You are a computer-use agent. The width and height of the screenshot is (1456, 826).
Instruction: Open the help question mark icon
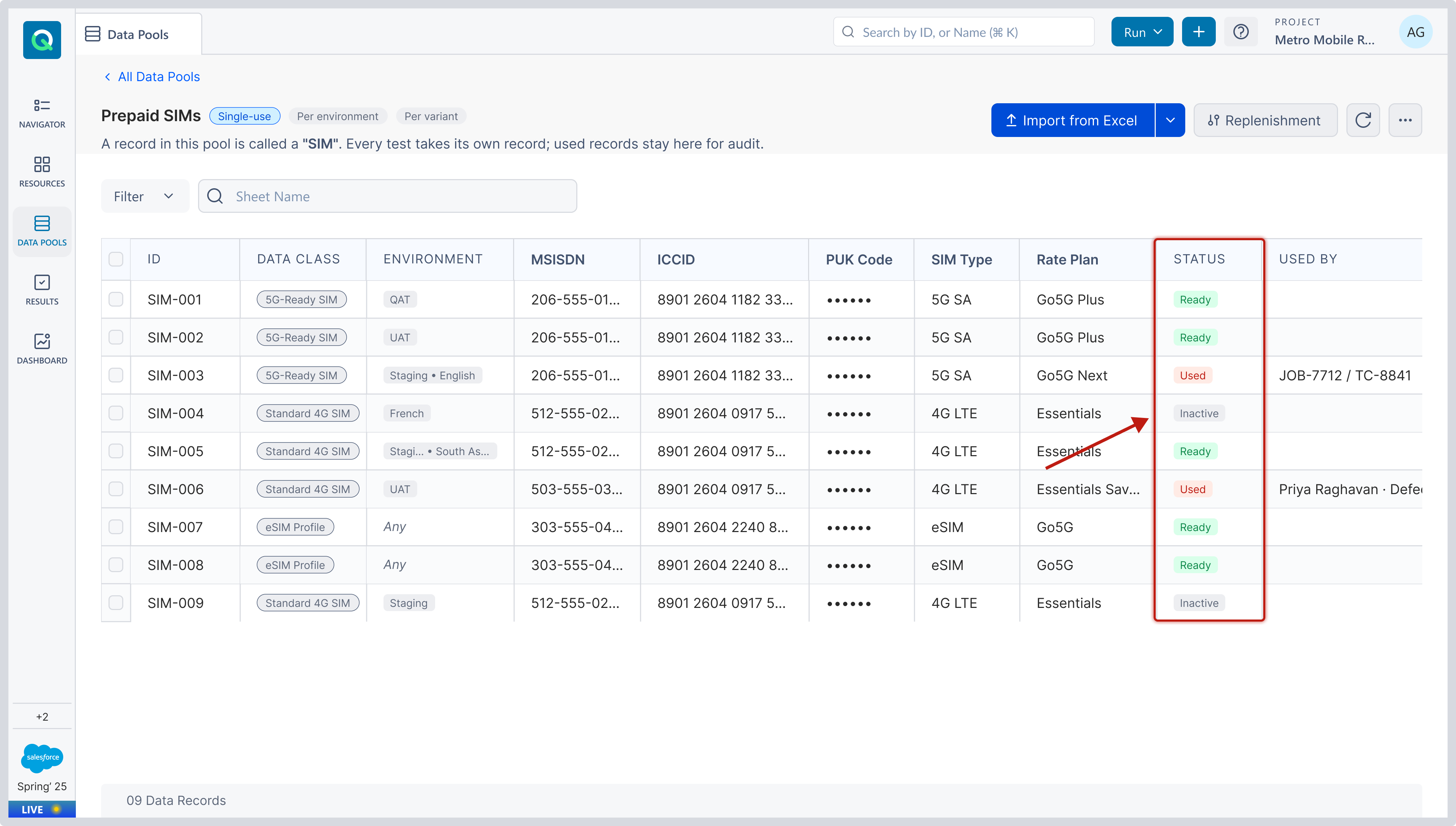(1240, 32)
